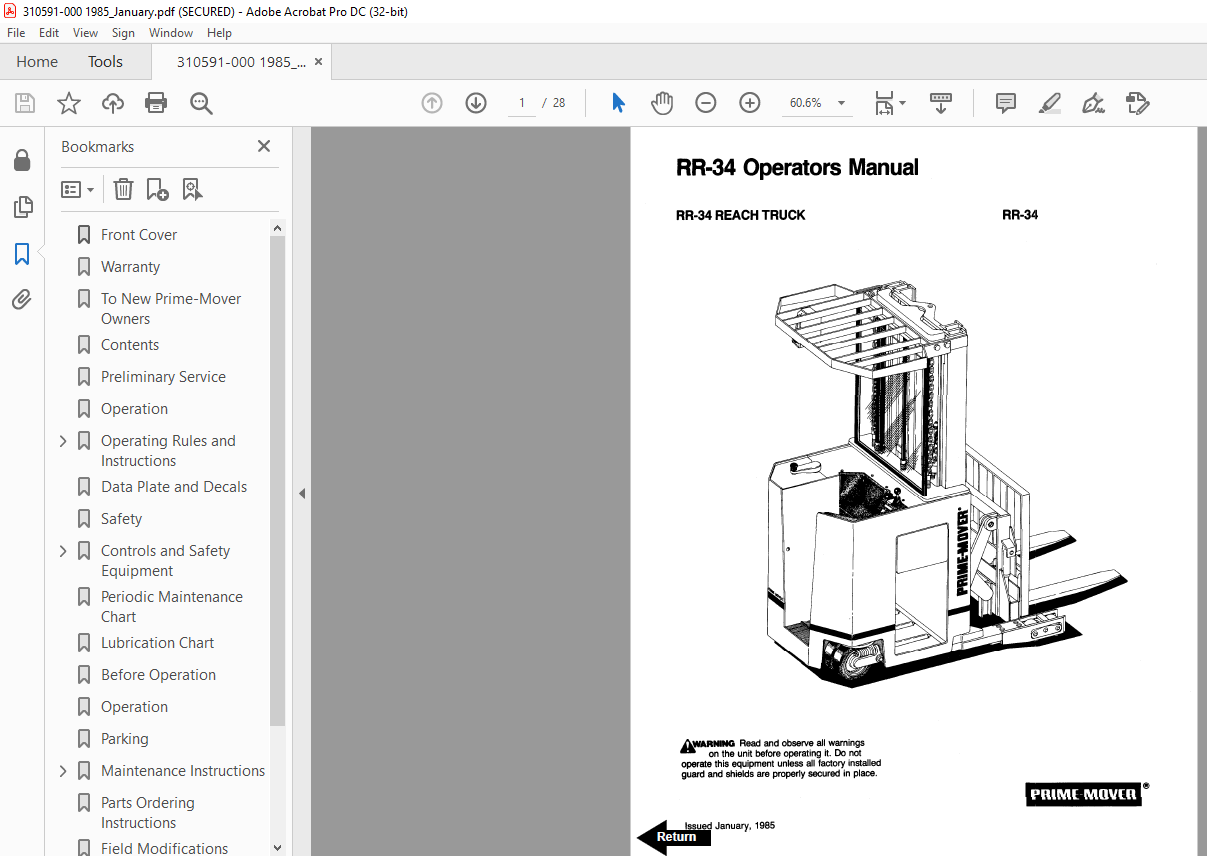Print the document via printer icon

156,103
